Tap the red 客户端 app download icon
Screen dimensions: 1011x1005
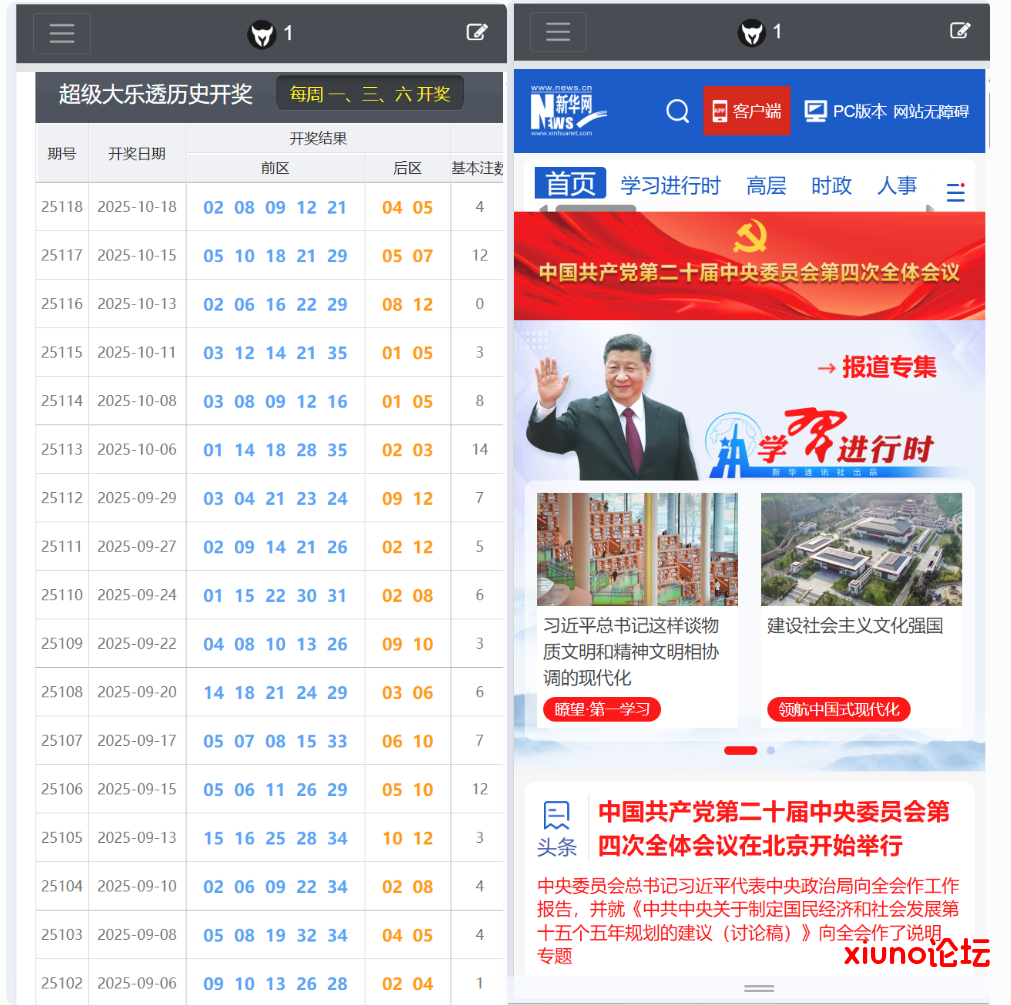tap(722, 111)
